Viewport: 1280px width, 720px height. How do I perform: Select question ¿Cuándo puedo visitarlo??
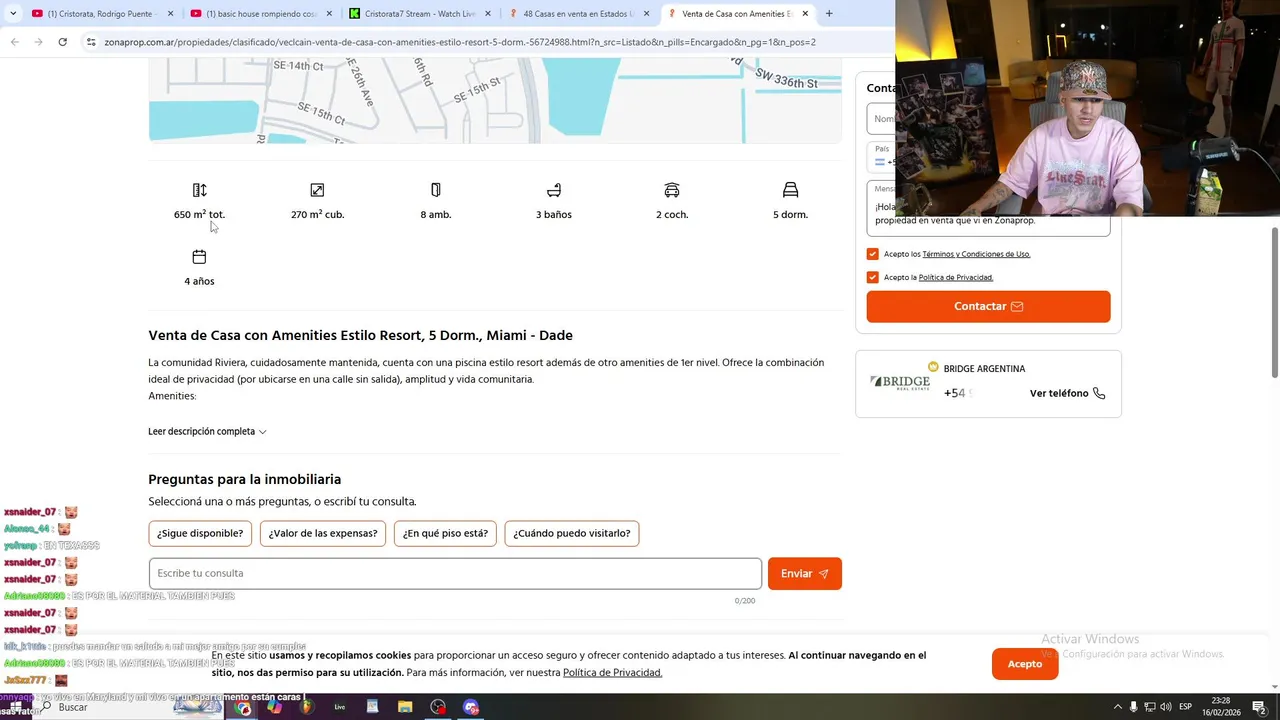572,533
